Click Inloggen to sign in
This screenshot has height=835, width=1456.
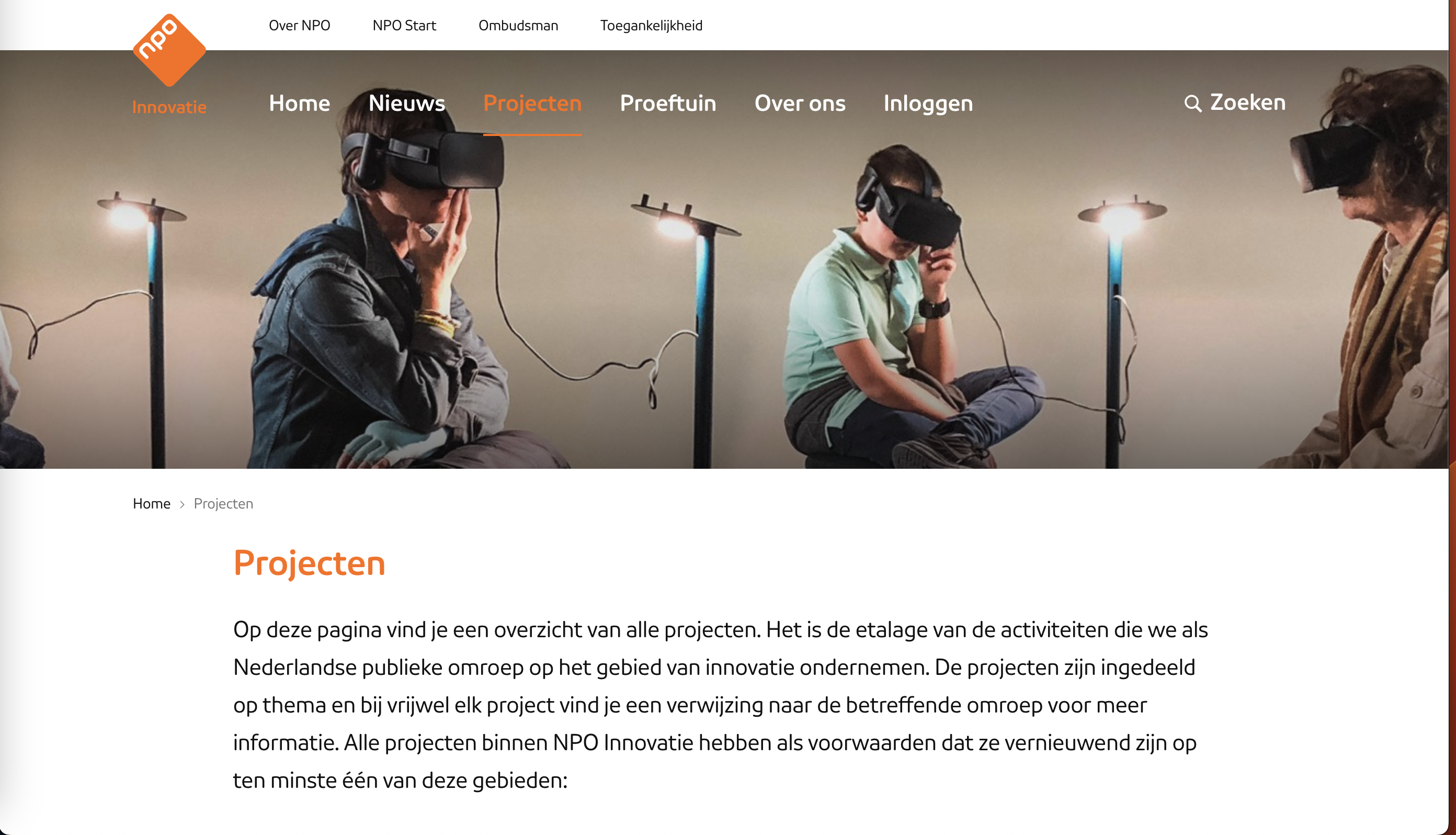tap(928, 104)
